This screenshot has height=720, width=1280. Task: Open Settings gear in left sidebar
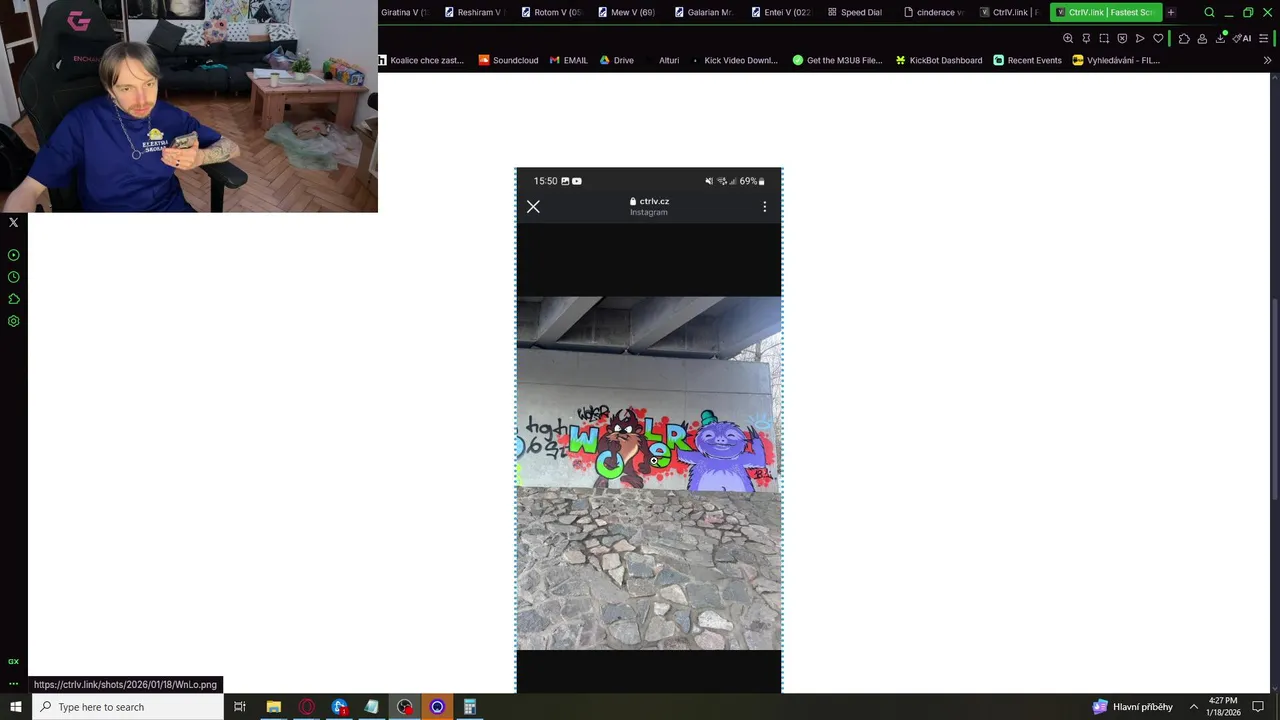click(13, 321)
